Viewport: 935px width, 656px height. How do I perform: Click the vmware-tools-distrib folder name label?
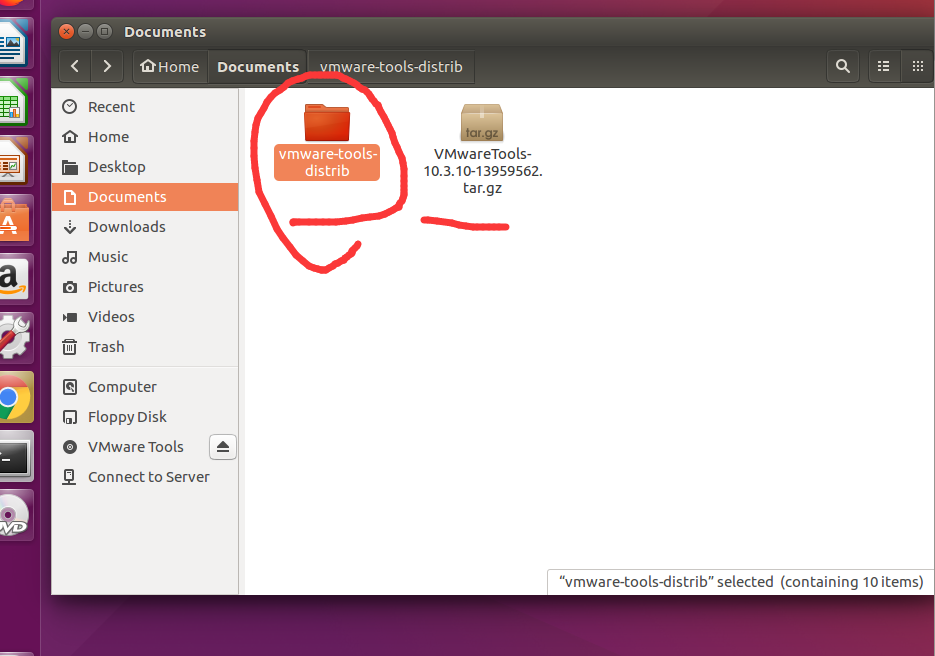point(327,162)
